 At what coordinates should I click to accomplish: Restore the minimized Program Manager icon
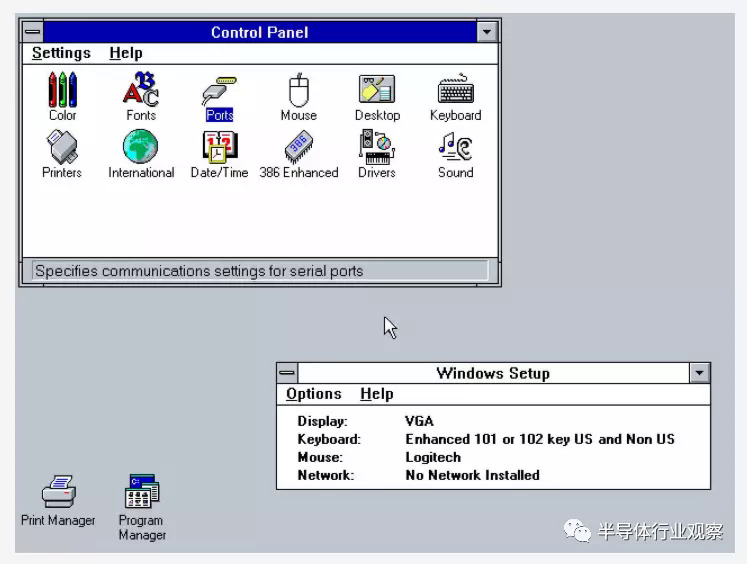142,493
